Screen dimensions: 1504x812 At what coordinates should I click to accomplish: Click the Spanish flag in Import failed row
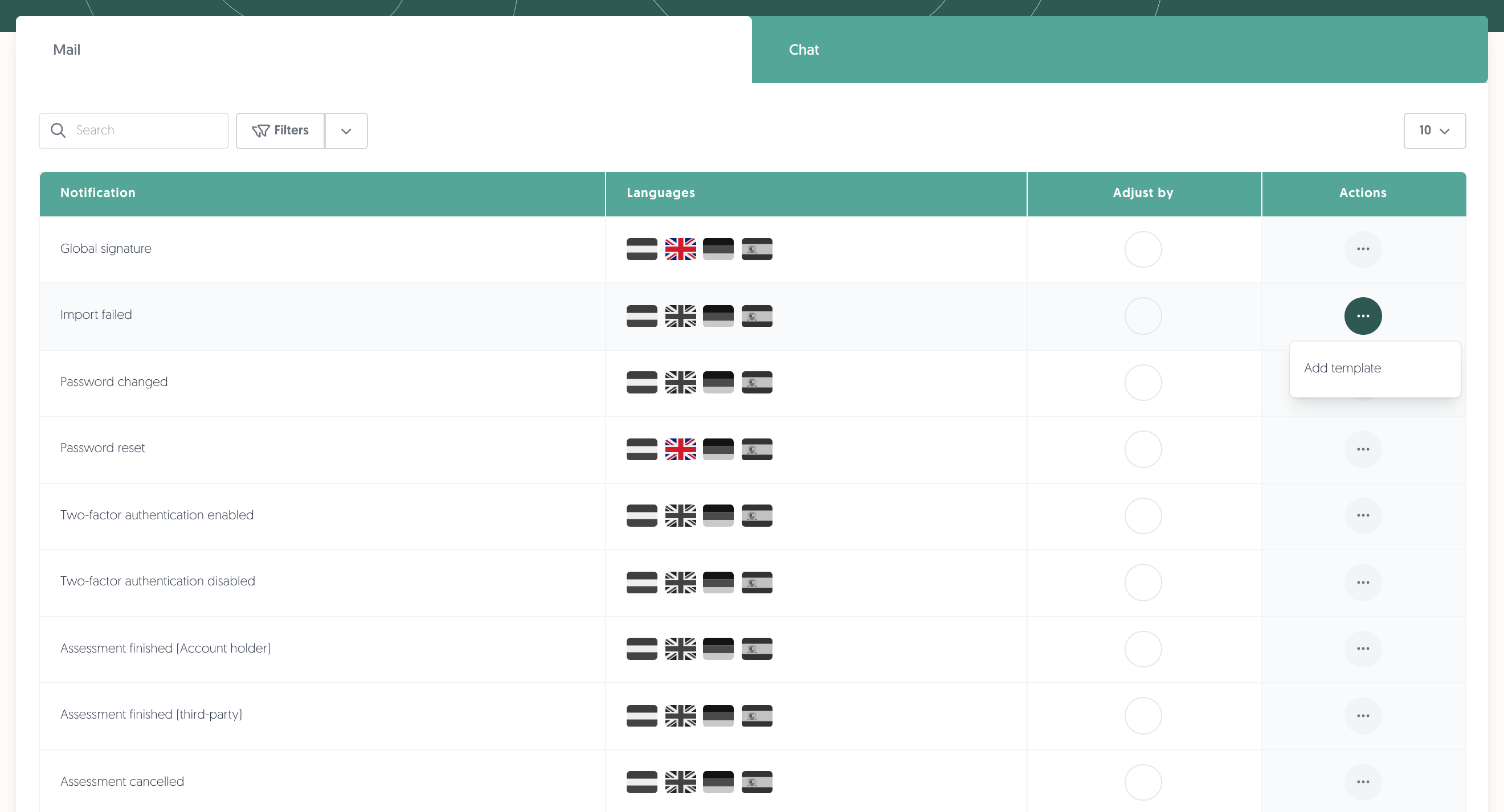(757, 316)
